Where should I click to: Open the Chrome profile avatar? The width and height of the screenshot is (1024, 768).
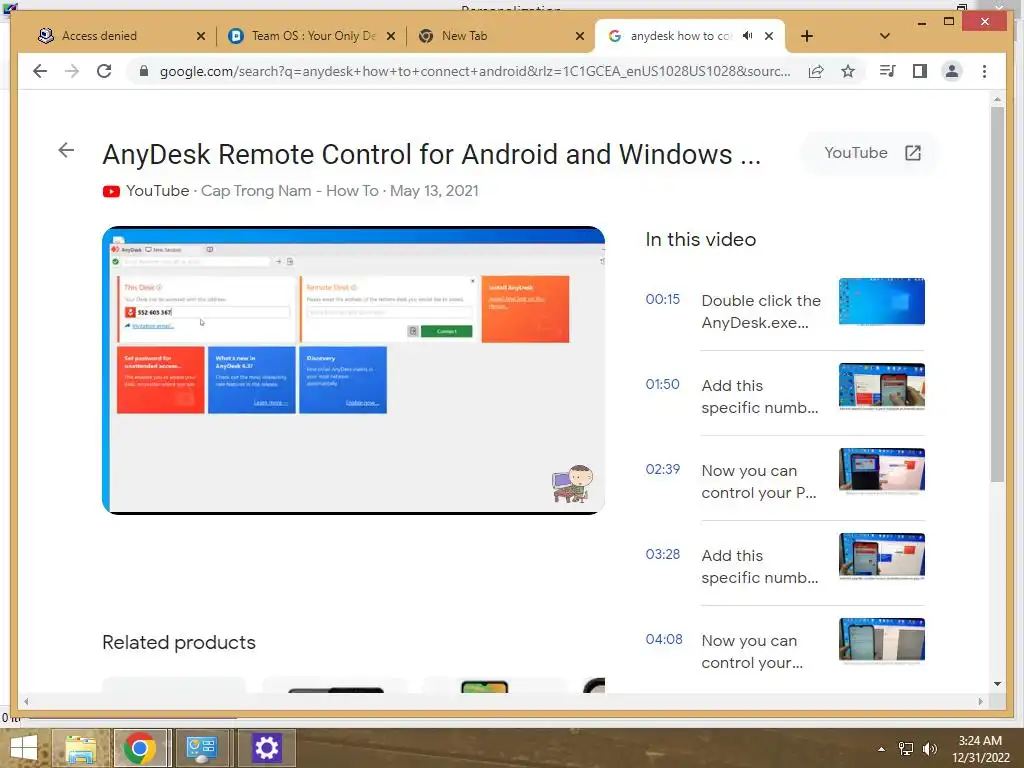(952, 71)
